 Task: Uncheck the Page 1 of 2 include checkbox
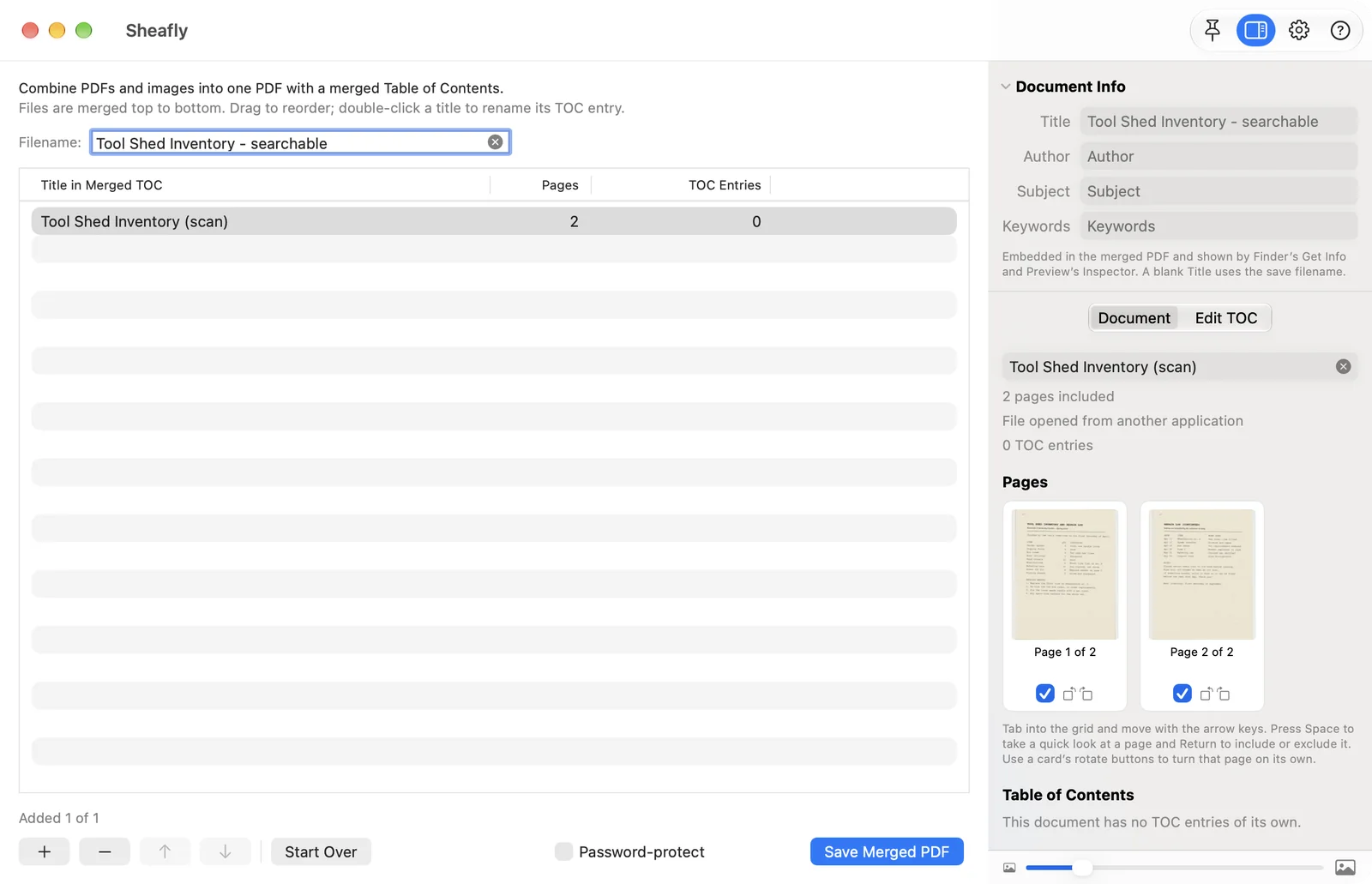pos(1044,694)
